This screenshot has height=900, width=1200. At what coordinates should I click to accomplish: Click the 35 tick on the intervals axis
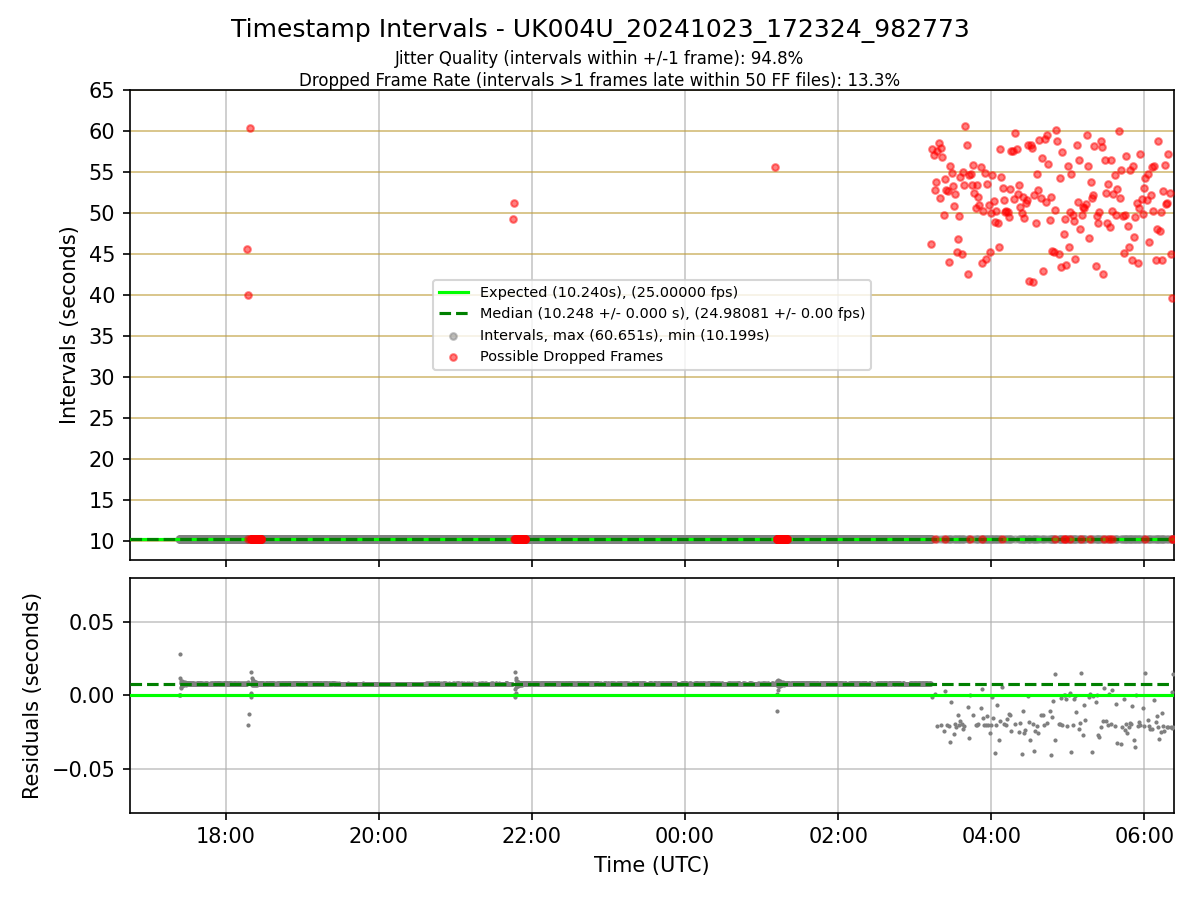[x=103, y=336]
